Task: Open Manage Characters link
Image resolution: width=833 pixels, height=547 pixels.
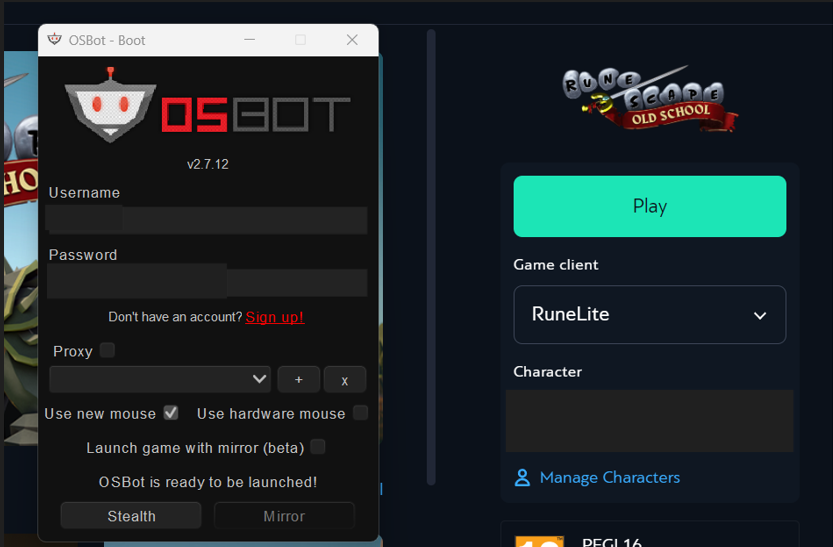Action: pyautogui.click(x=609, y=477)
